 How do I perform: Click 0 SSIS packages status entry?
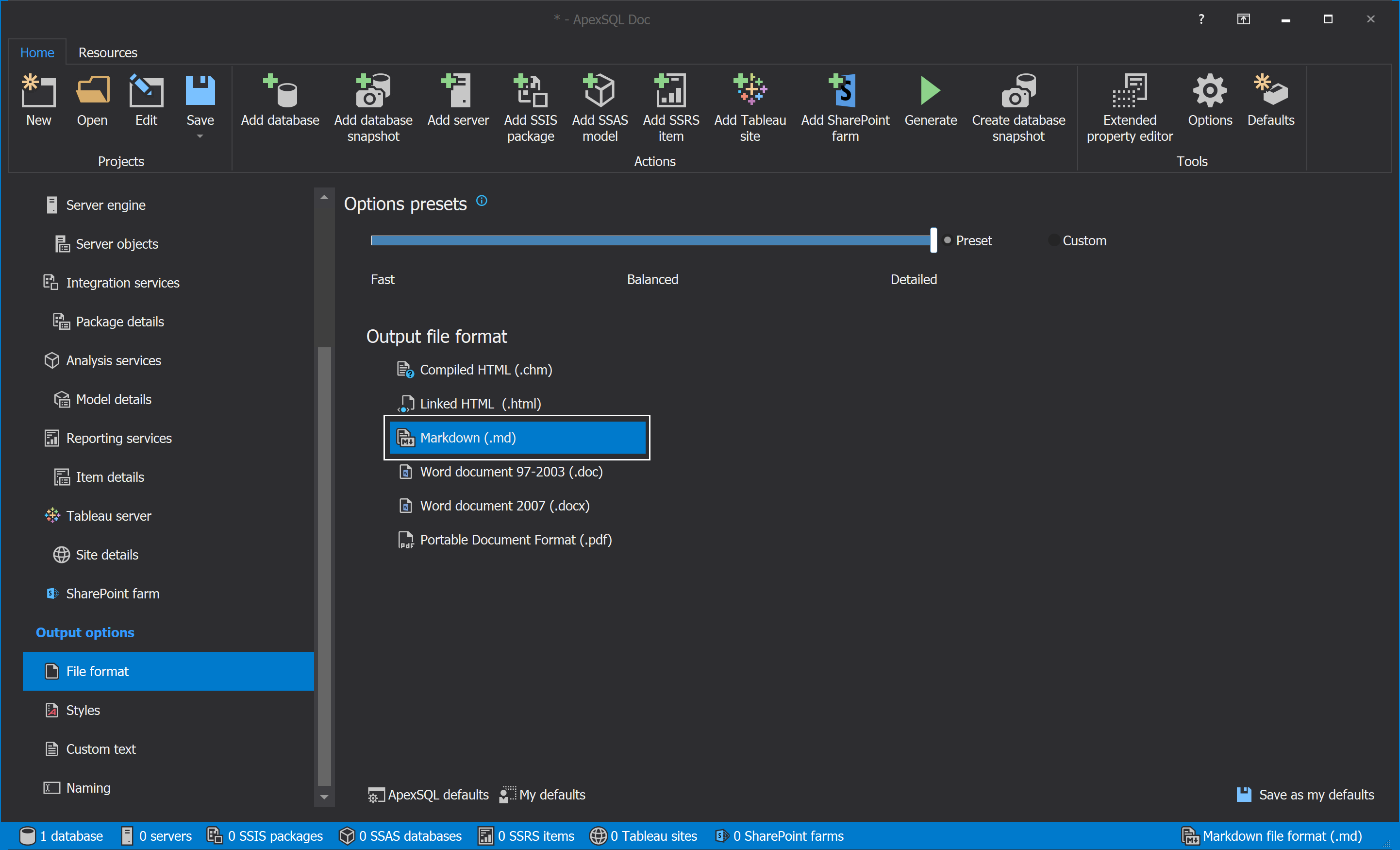(265, 835)
